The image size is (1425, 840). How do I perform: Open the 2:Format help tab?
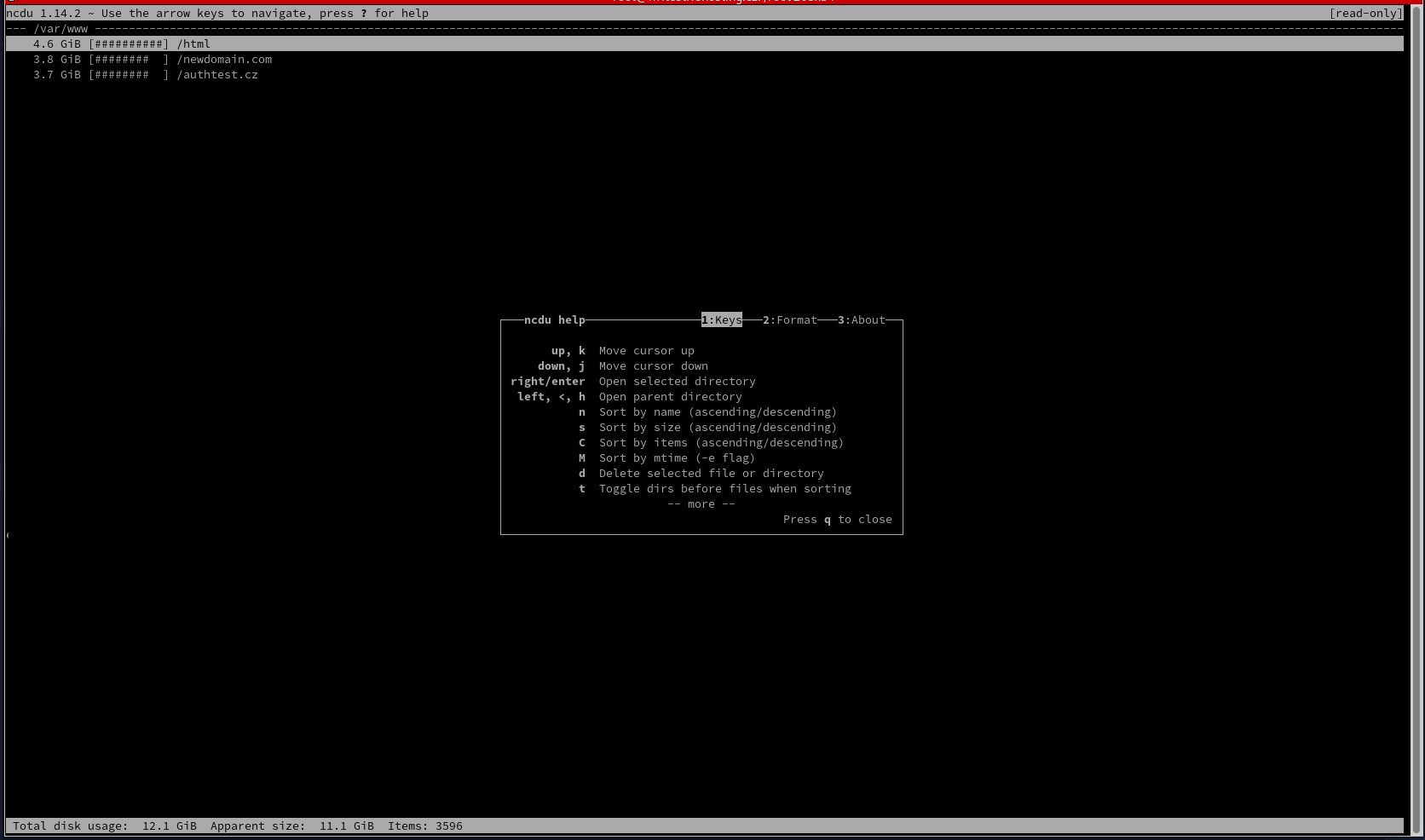pyautogui.click(x=790, y=319)
